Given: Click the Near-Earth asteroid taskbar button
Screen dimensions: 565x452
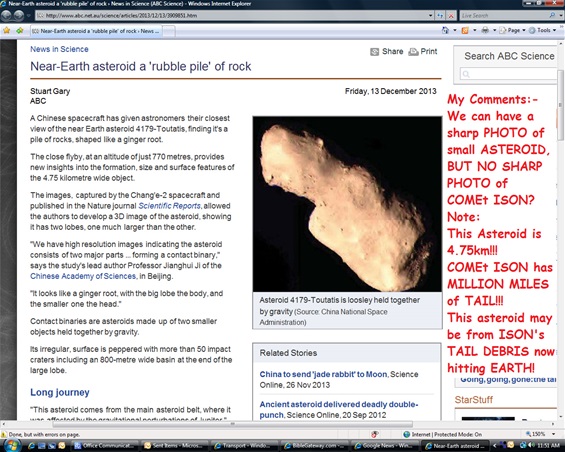Looking at the screenshot, I should tap(454, 446).
